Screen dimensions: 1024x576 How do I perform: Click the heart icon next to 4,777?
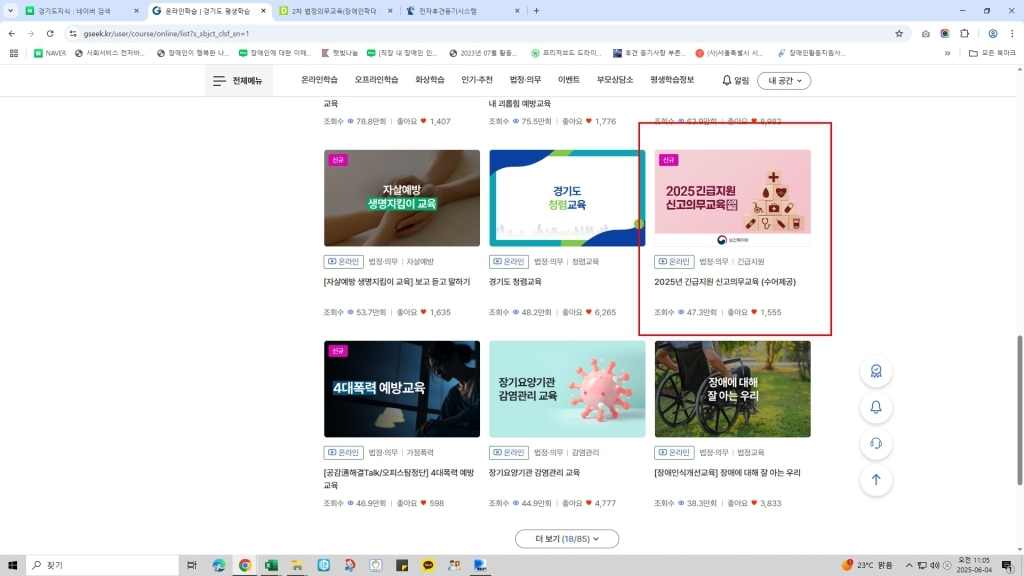[588, 503]
